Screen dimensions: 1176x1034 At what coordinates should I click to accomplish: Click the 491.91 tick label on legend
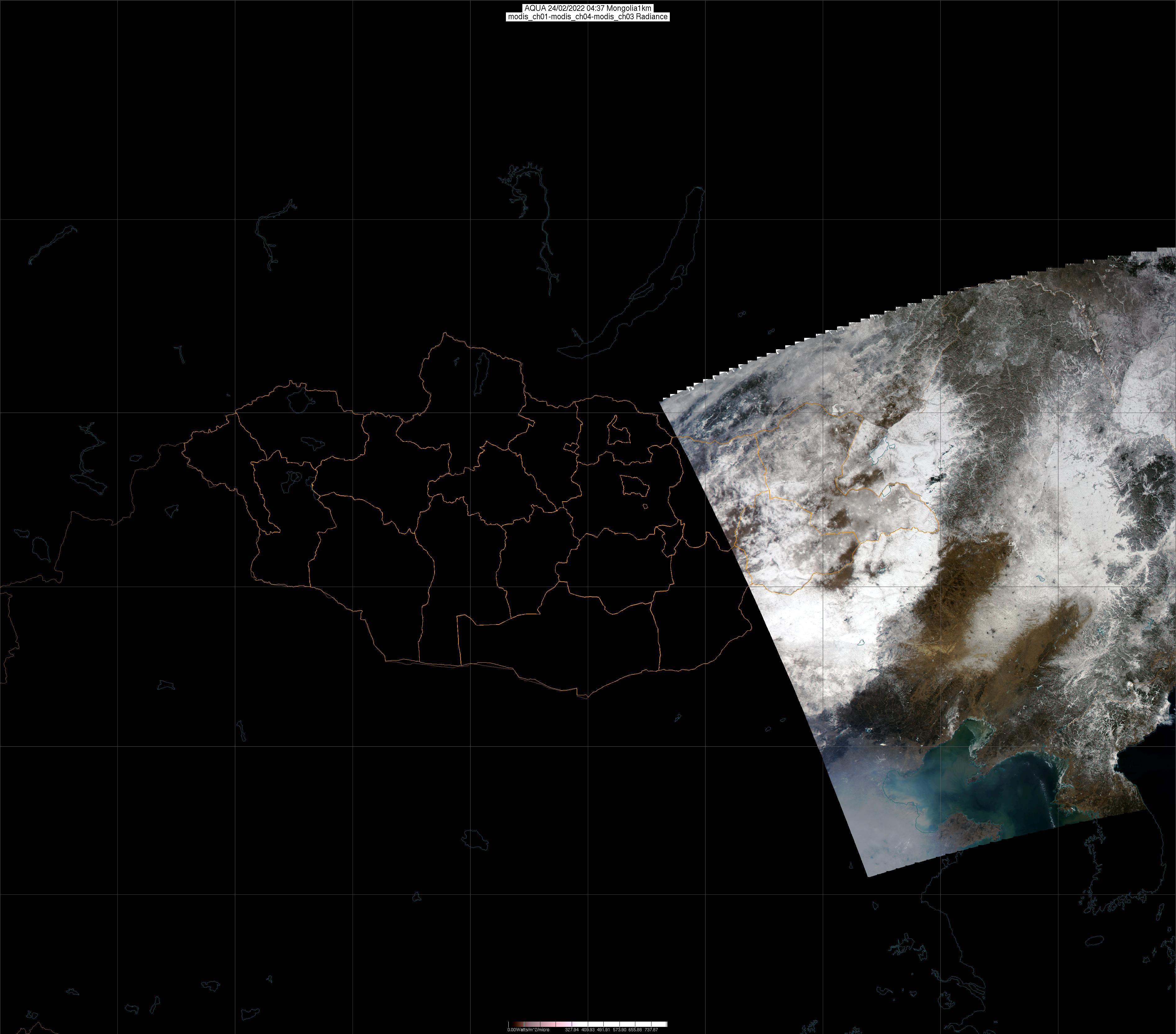pos(603,1029)
